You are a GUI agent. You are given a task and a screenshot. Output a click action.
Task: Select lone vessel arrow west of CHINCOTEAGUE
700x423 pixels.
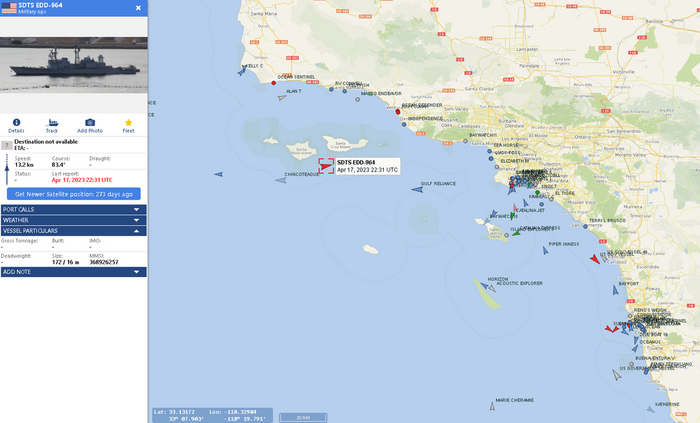pos(218,174)
